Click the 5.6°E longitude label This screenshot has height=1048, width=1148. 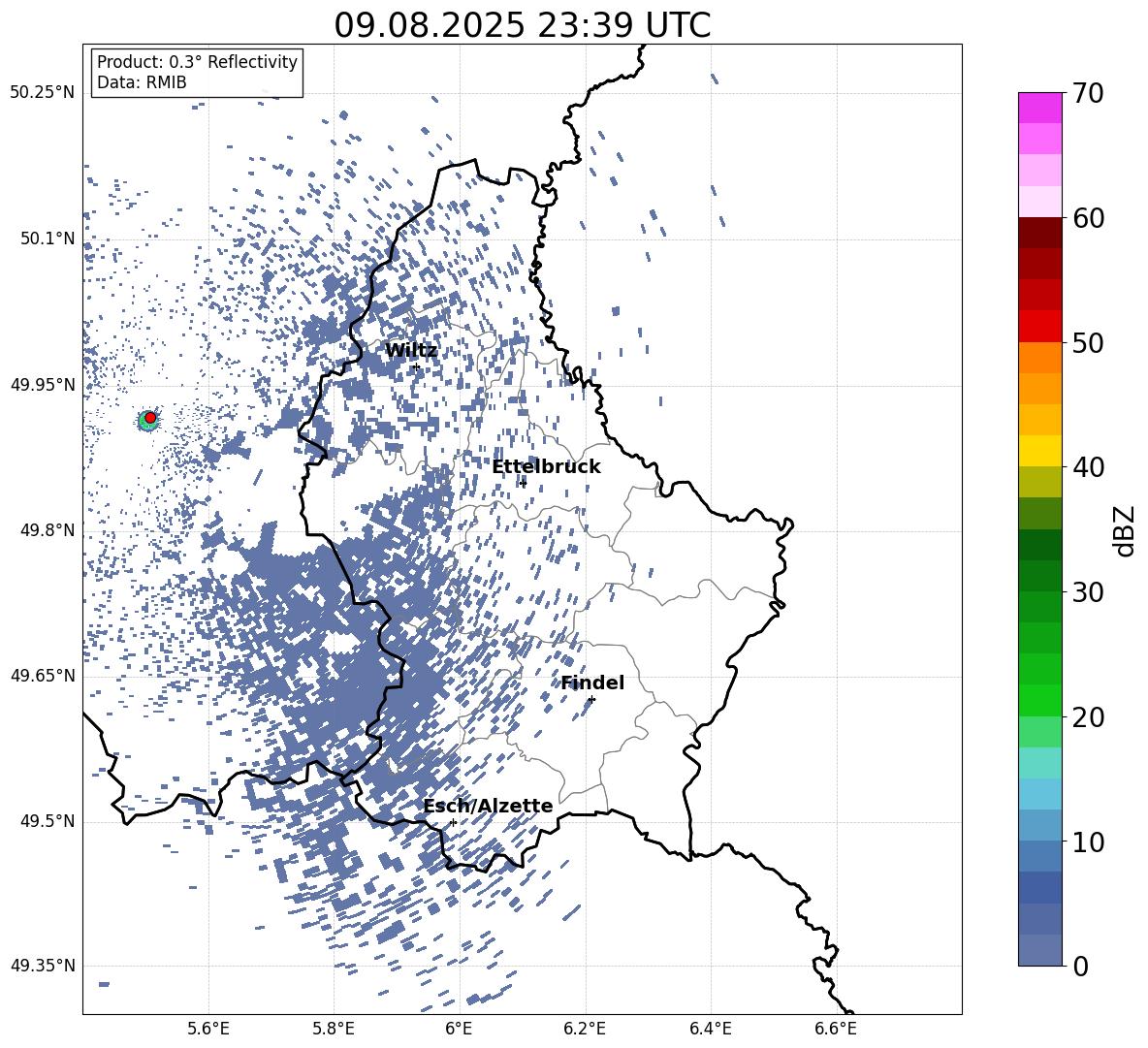coord(208,1030)
